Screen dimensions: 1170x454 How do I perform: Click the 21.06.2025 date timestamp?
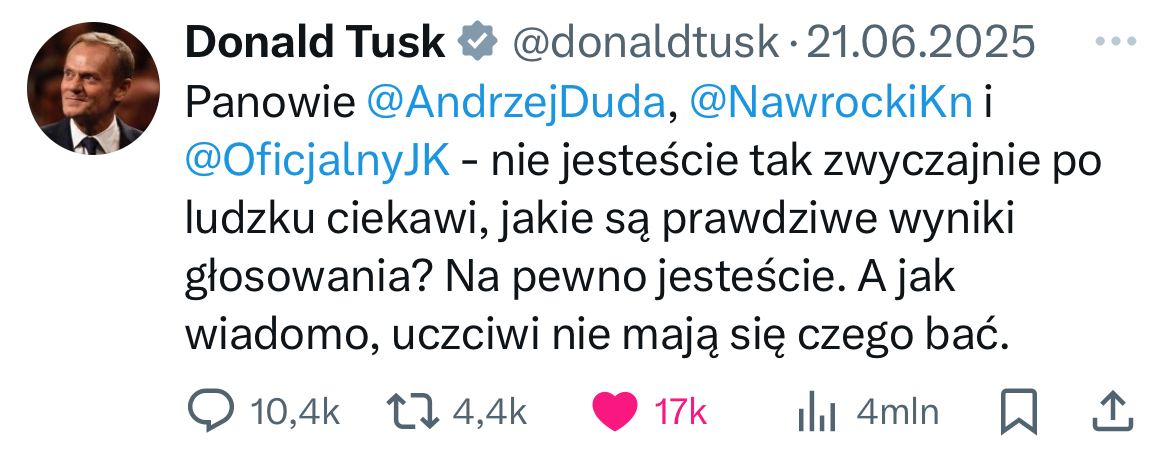[921, 42]
